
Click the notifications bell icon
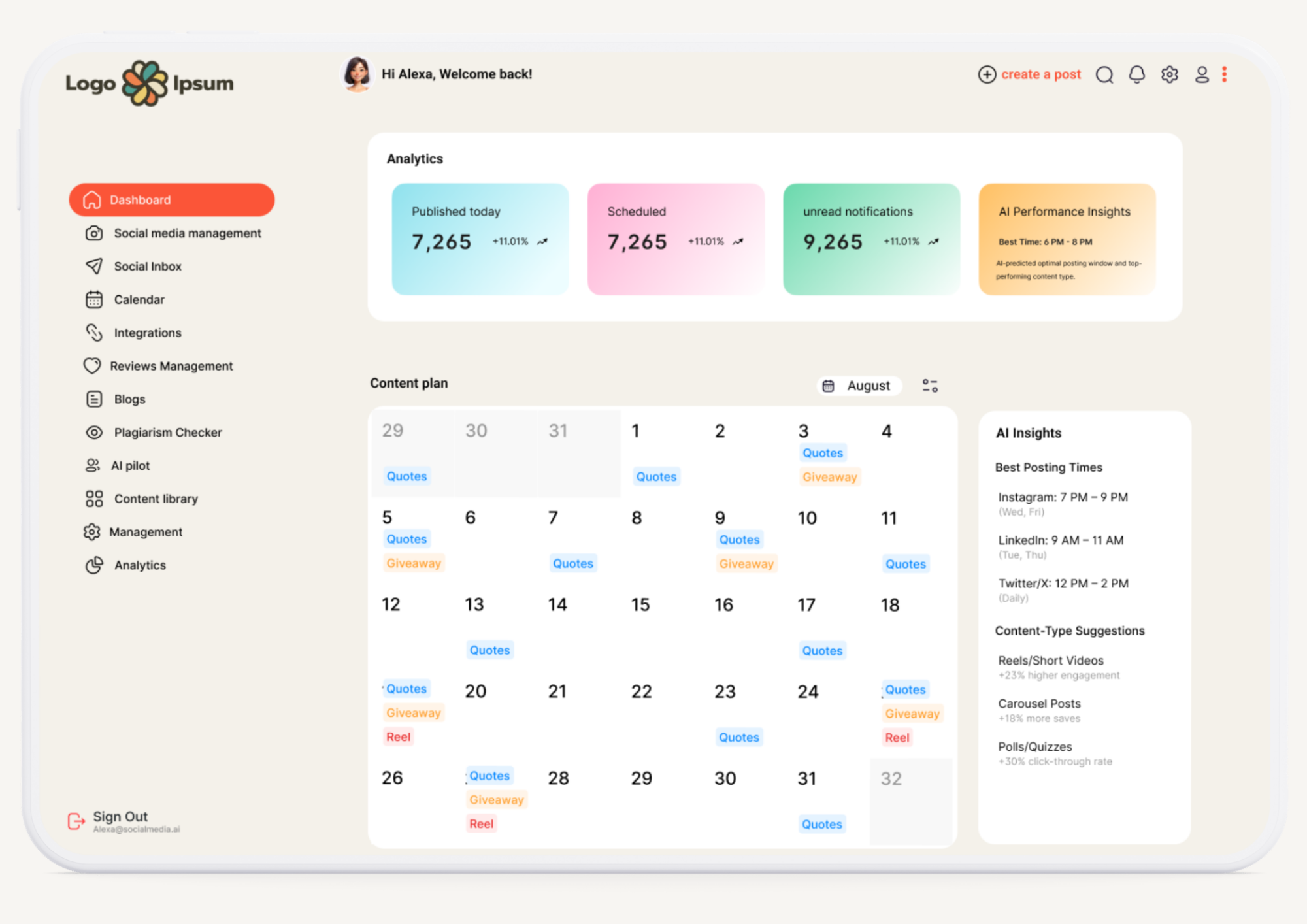1137,74
